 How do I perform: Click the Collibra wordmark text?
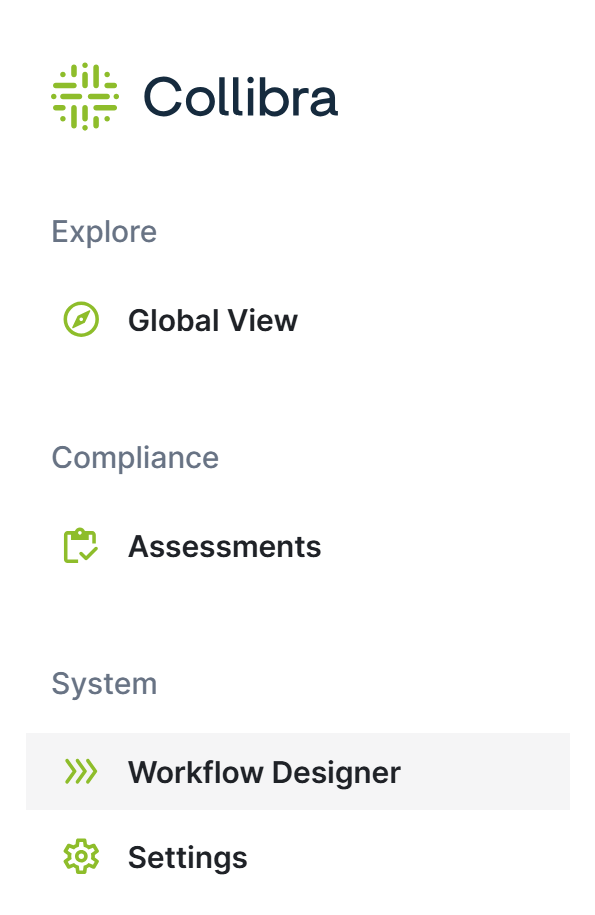point(240,96)
